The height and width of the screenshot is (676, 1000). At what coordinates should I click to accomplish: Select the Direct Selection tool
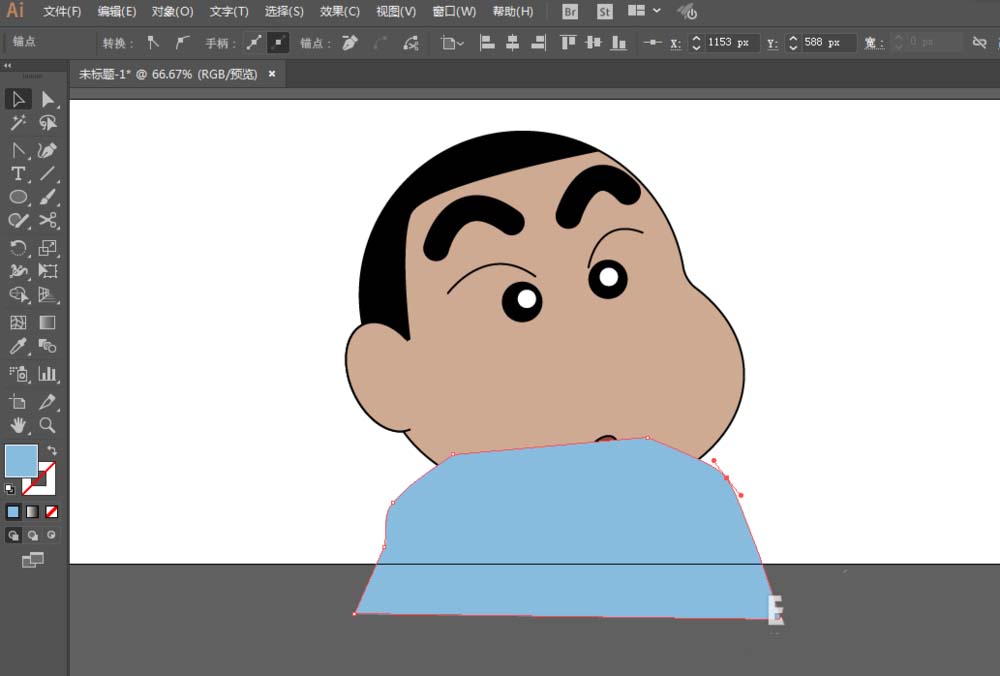[47, 99]
